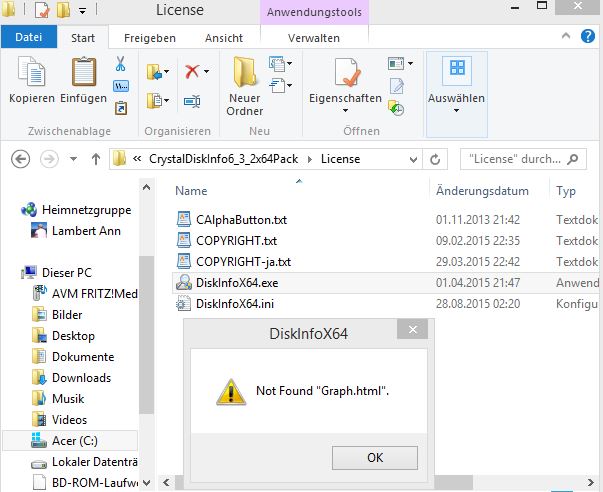Screen dimensions: 603x492
Task: Click the help question mark icon
Action: (x=588, y=36)
